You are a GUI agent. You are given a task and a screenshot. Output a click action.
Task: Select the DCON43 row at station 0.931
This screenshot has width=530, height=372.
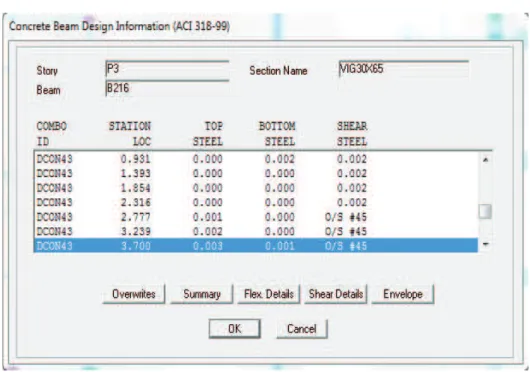pos(256,159)
